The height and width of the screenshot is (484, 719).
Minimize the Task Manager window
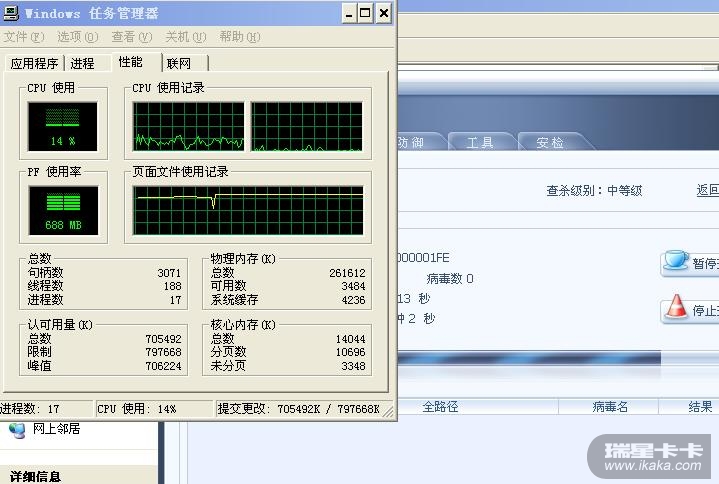pyautogui.click(x=349, y=13)
